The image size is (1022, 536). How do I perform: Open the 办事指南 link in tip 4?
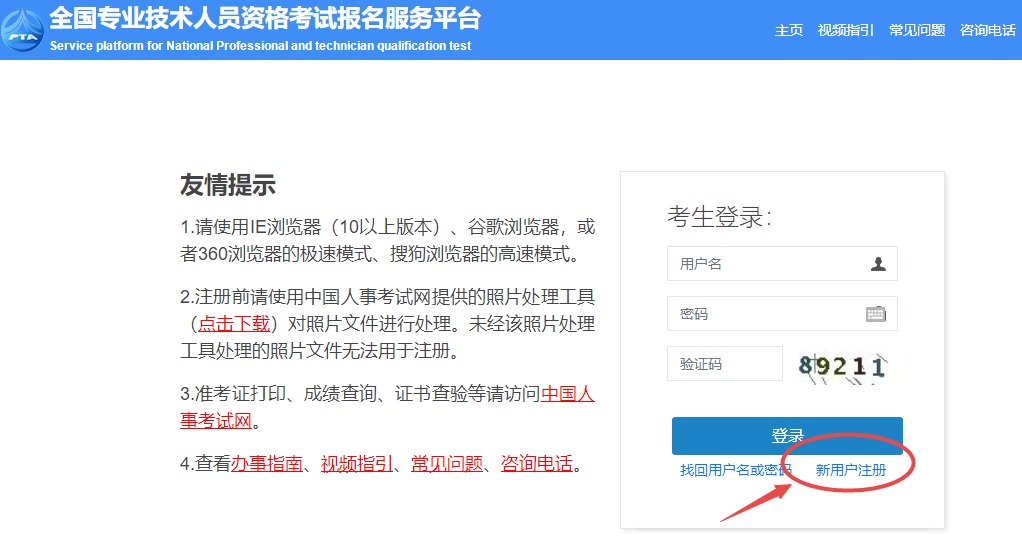pos(267,464)
